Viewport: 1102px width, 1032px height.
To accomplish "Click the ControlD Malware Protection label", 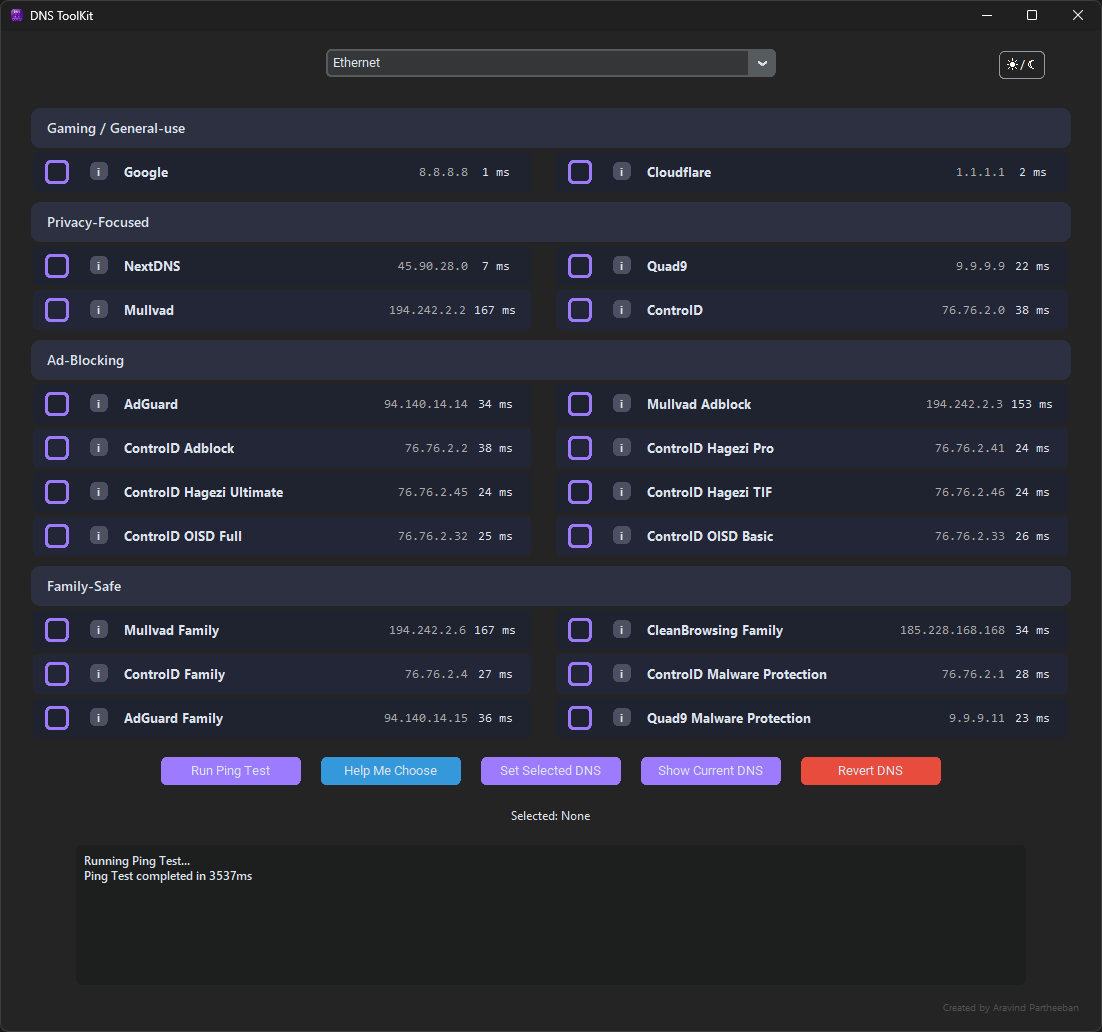I will 737,674.
